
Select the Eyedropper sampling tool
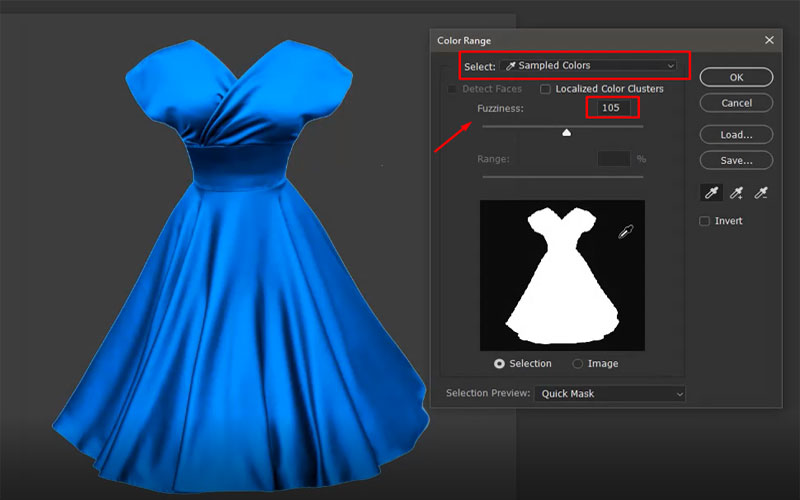[712, 193]
